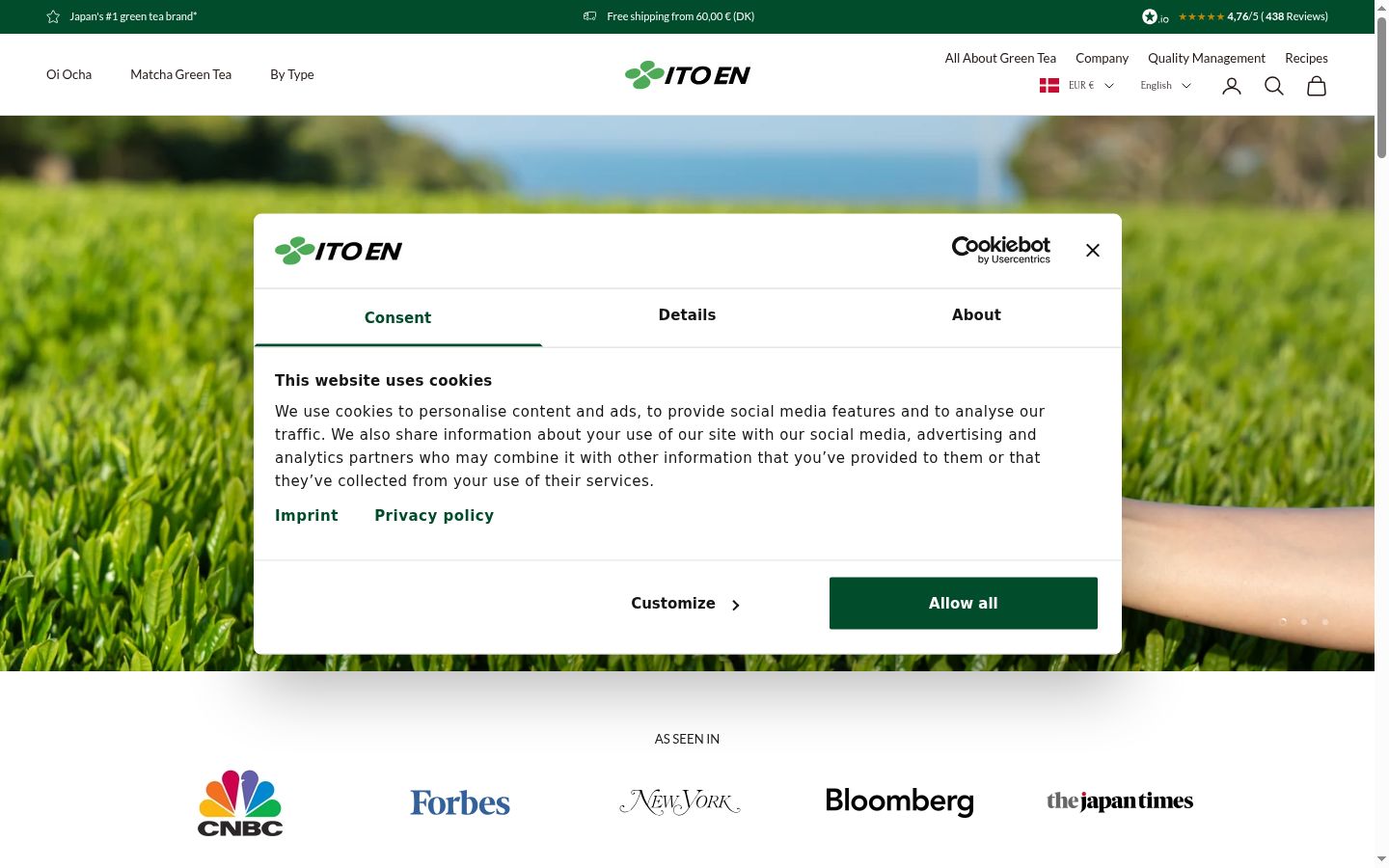Click the reviews.io rating badge icon
This screenshot has width=1389, height=868.
tap(1155, 16)
